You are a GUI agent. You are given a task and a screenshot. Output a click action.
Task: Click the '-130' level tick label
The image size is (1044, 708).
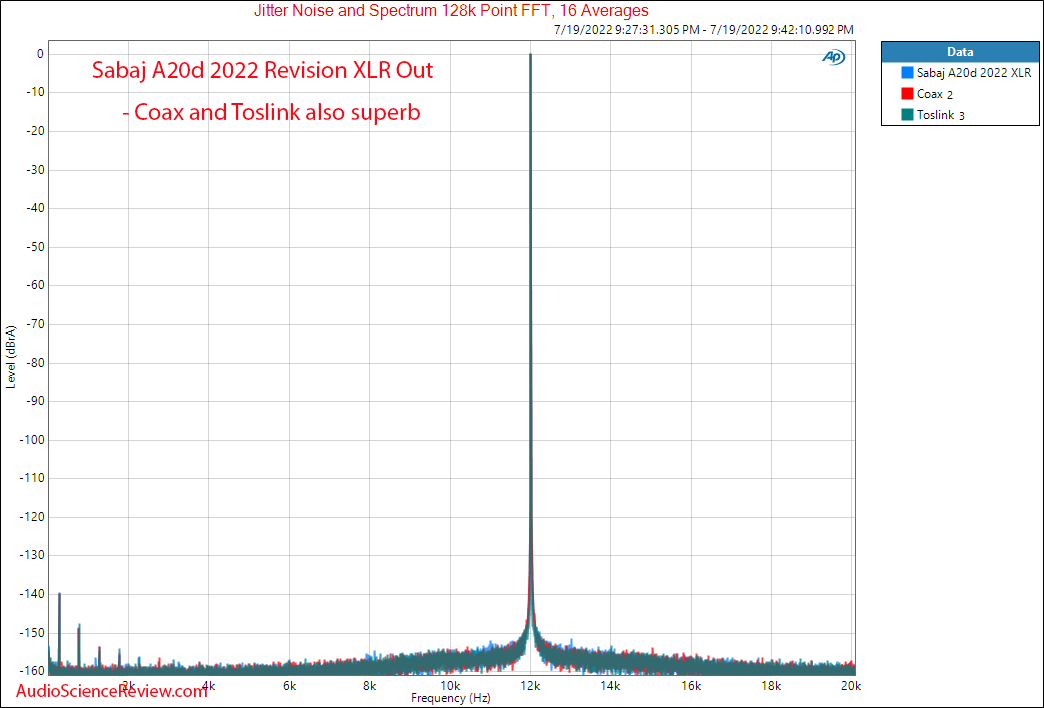[x=32, y=555]
